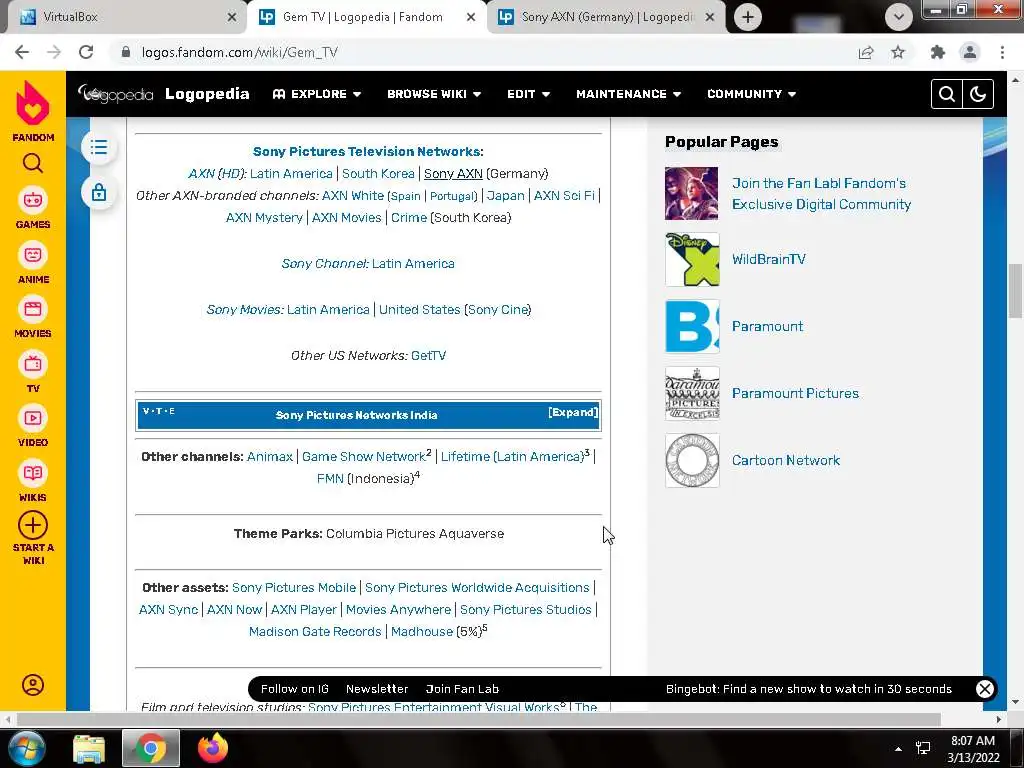
Task: Click Start a Wiki plus icon
Action: tap(33, 525)
